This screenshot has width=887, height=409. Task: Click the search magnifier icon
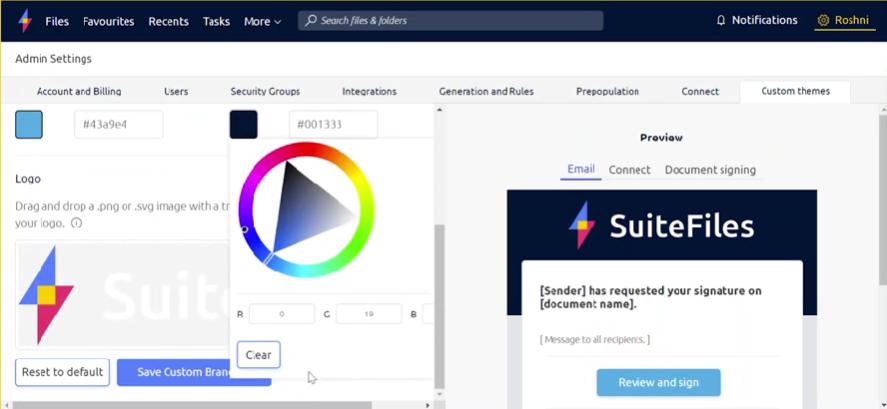(x=310, y=21)
